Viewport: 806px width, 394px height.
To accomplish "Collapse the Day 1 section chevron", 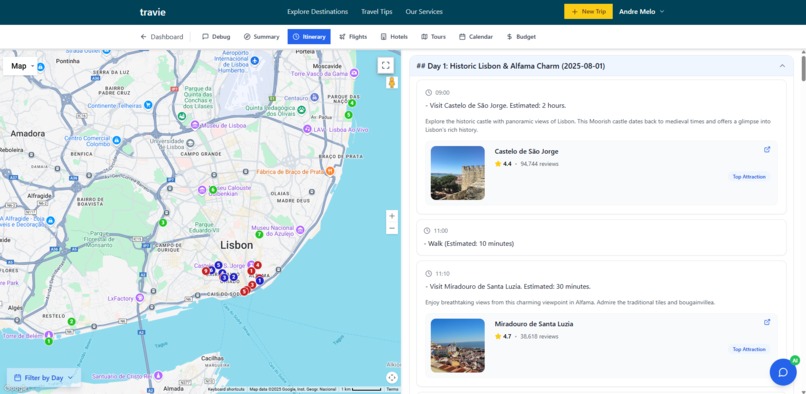I will coord(782,66).
